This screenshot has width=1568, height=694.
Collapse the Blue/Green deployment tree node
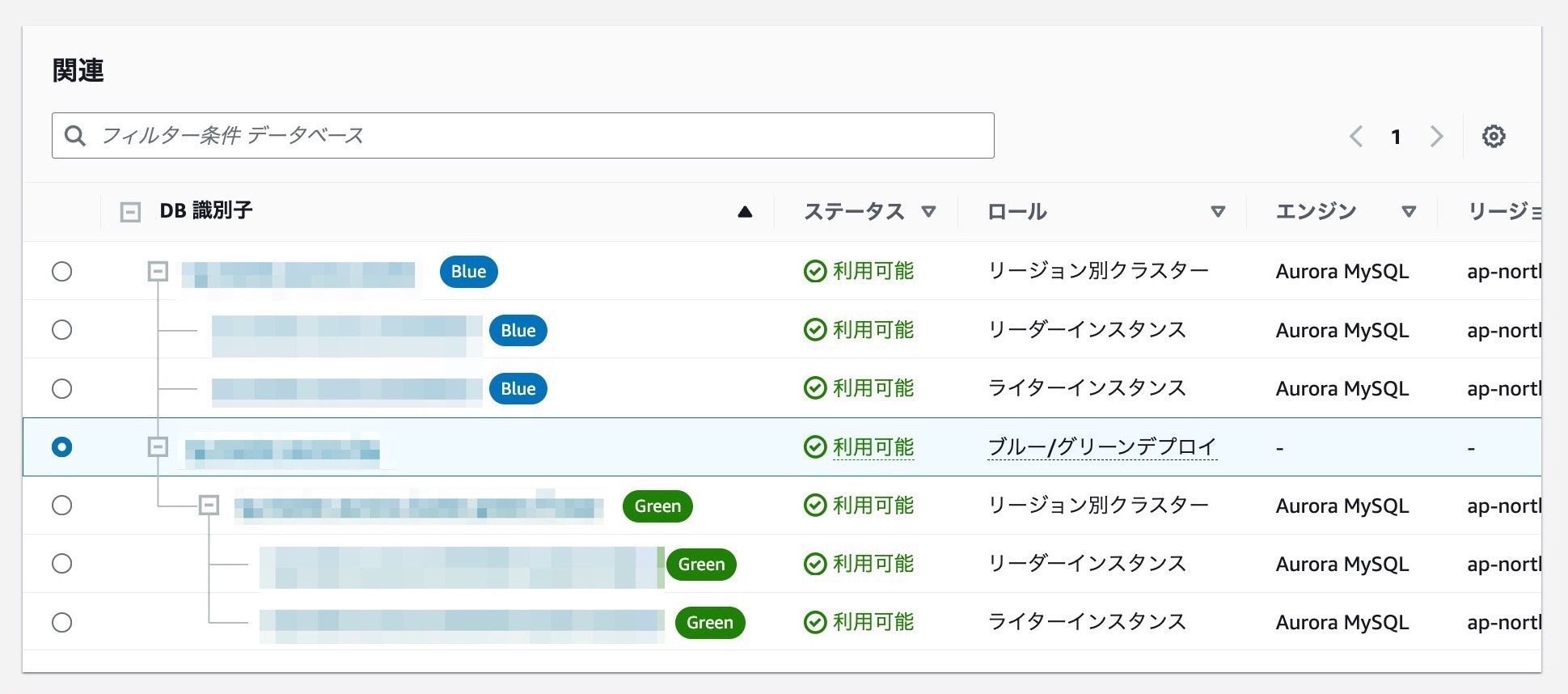[x=158, y=446]
